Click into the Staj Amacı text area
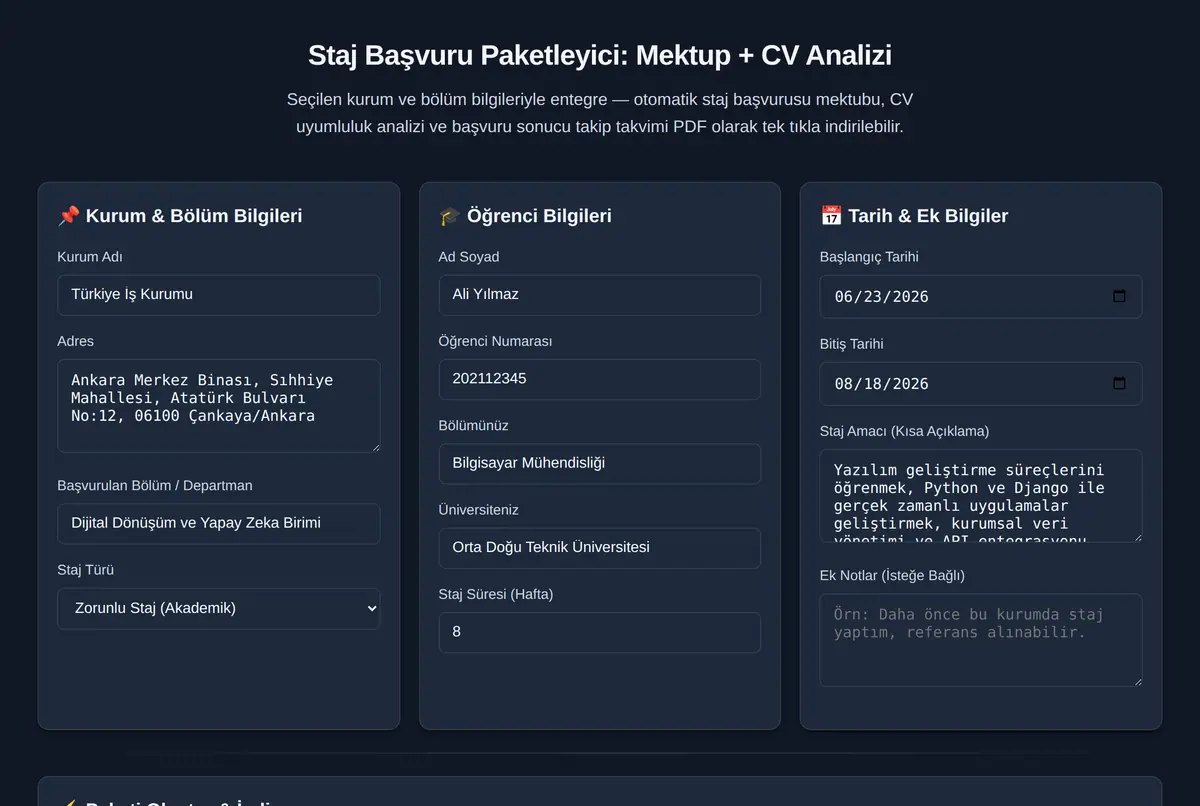This screenshot has width=1200, height=806. (981, 496)
